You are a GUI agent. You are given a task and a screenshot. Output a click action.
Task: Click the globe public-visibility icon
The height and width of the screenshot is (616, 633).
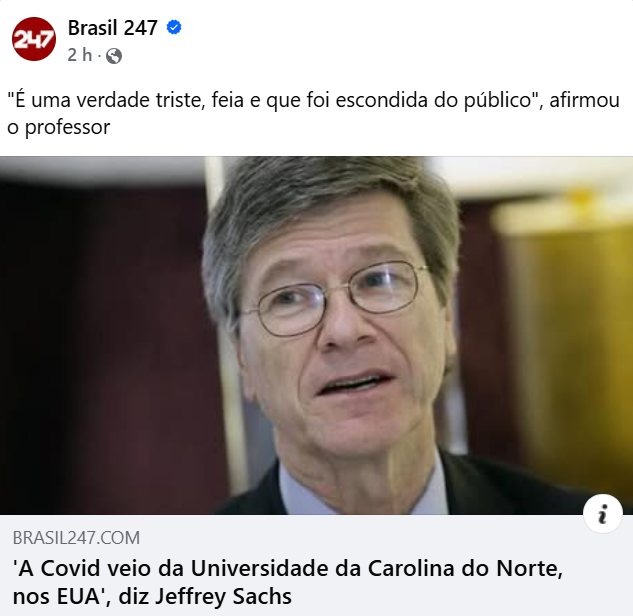coord(114,56)
